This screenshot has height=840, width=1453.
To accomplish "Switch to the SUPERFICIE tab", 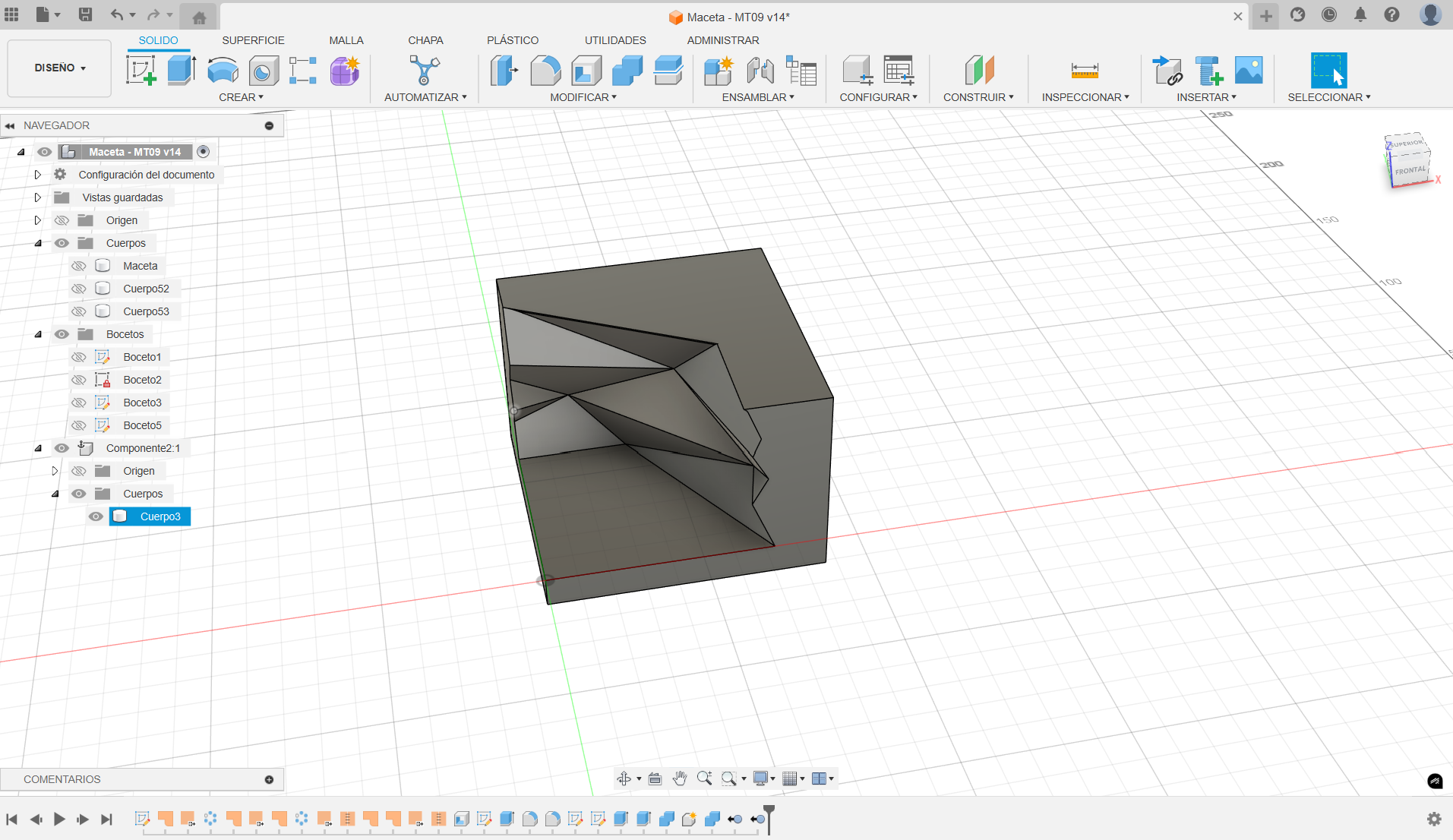I will click(253, 40).
